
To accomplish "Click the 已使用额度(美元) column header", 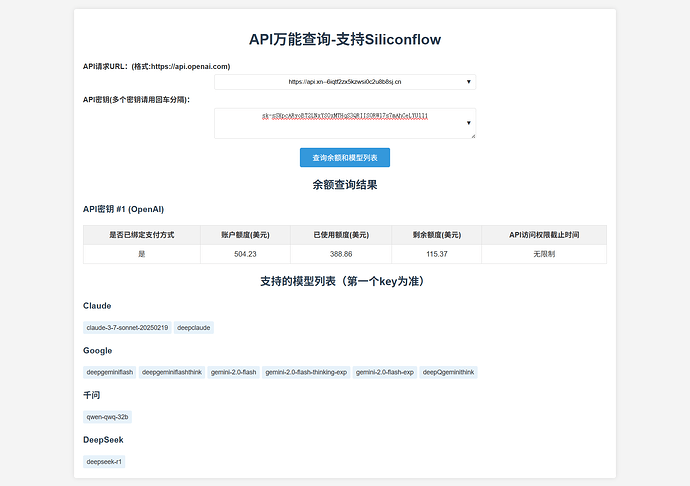I will click(341, 235).
